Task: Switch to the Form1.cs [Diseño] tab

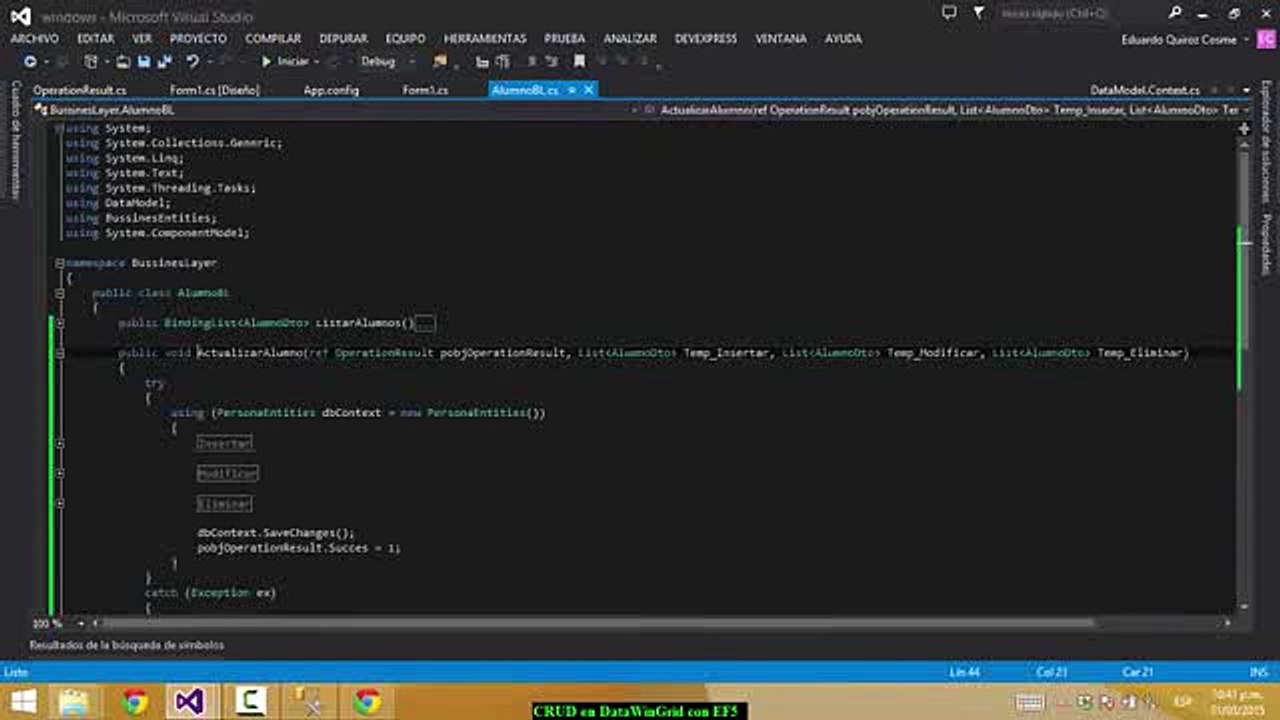Action: point(214,90)
